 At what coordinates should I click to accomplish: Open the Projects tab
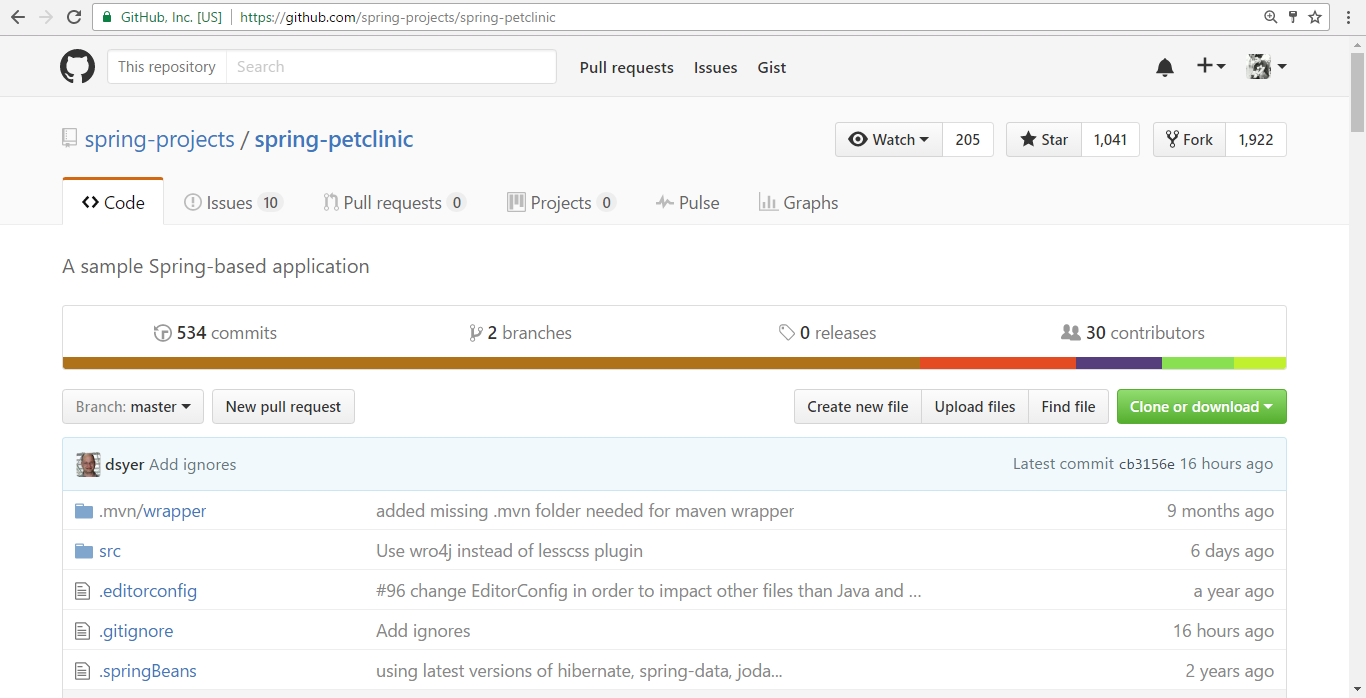(x=561, y=202)
